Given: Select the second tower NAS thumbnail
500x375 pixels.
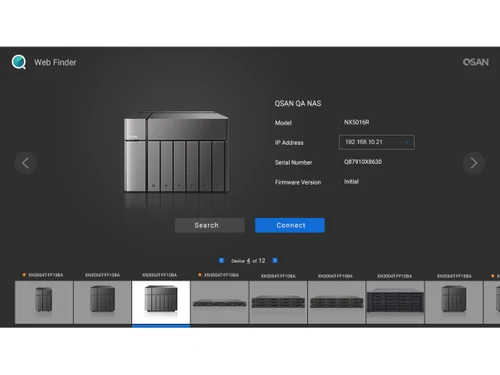Looking at the screenshot, I should pyautogui.click(x=102, y=302).
